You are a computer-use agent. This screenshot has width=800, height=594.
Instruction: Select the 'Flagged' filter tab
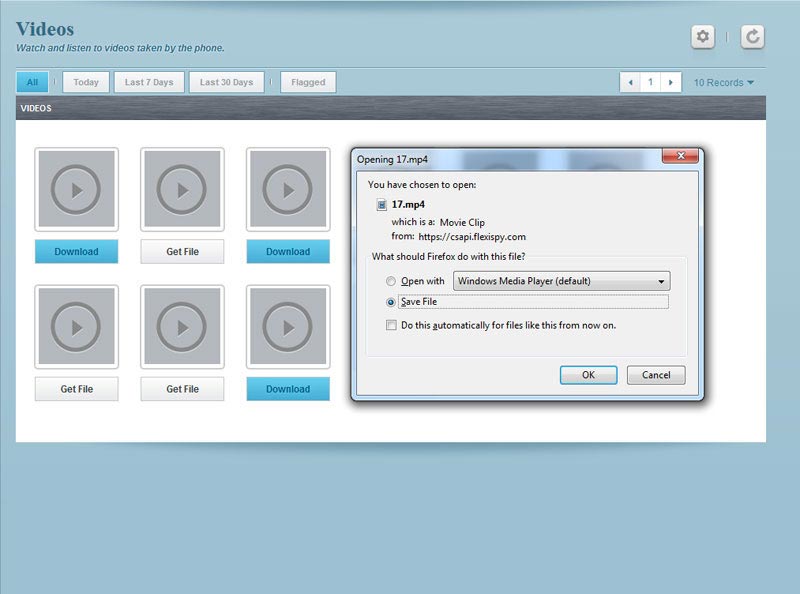[x=308, y=83]
